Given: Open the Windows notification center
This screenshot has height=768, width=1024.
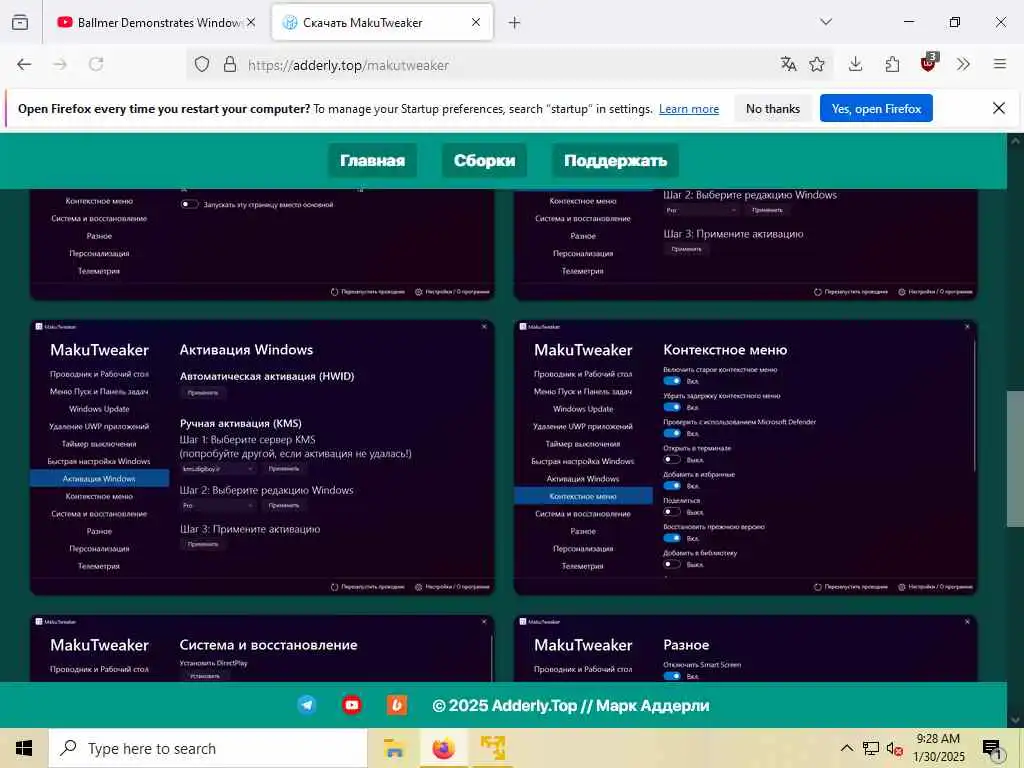Looking at the screenshot, I should pos(992,749).
